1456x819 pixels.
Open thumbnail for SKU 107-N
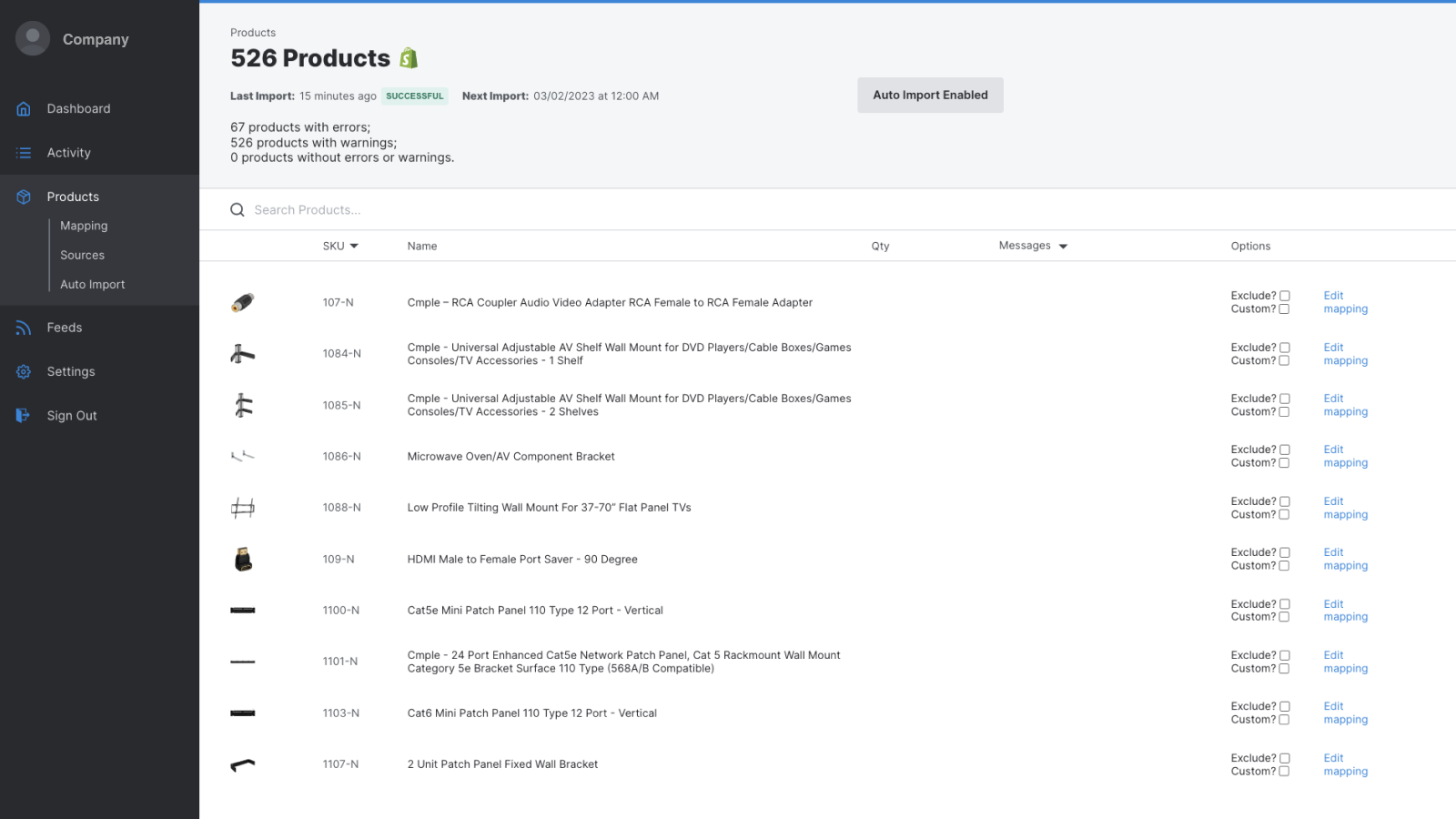[243, 302]
